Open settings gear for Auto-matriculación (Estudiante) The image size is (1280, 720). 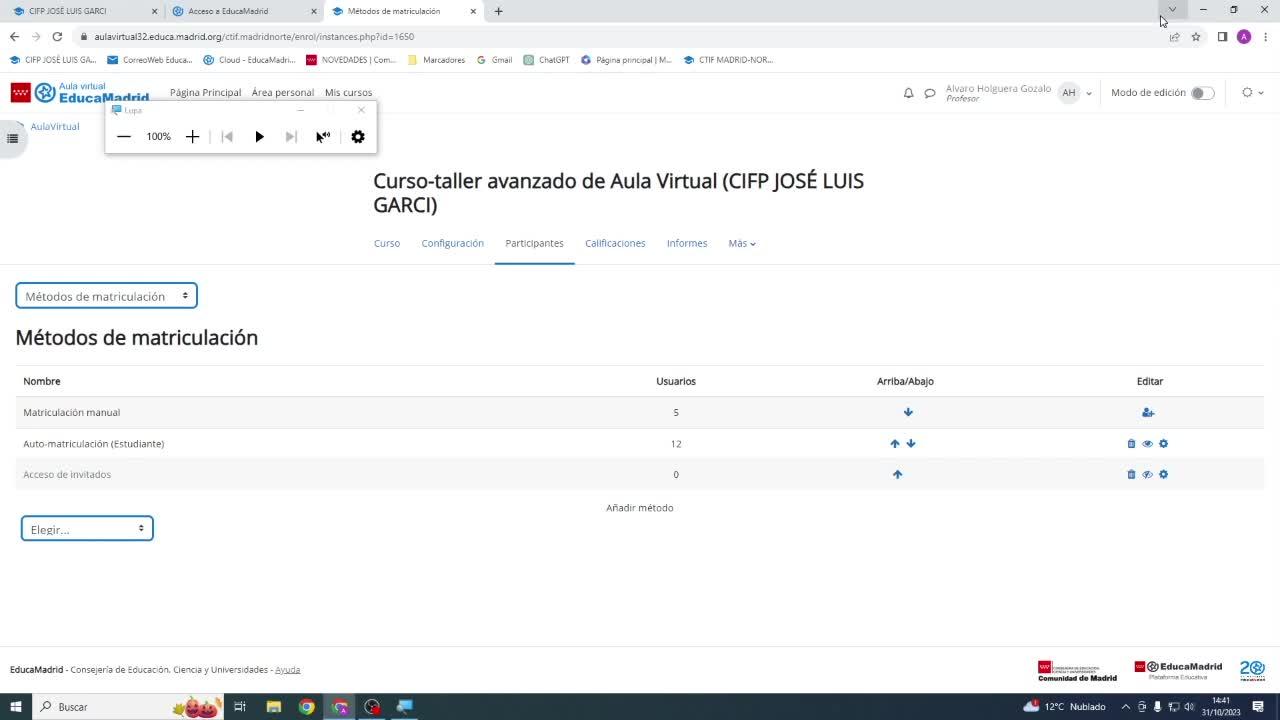pyautogui.click(x=1163, y=444)
